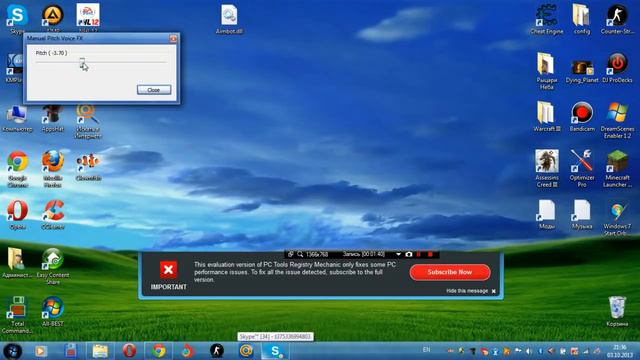Image resolution: width=640 pixels, height=360 pixels.
Task: Launch Opera from the desktop
Action: pos(18,215)
